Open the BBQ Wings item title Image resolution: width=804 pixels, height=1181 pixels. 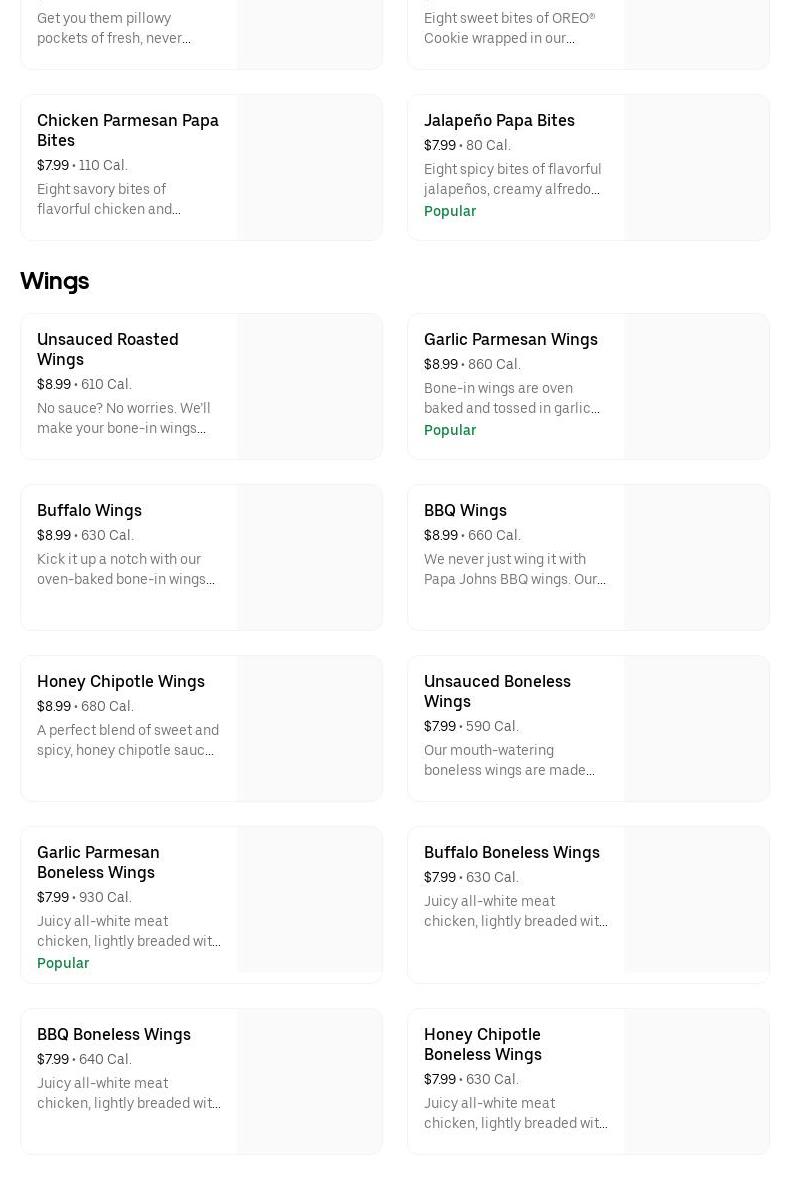(465, 510)
